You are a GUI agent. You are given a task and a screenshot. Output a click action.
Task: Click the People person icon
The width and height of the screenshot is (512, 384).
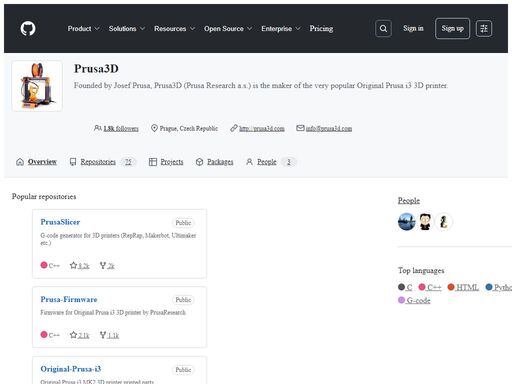(x=249, y=162)
